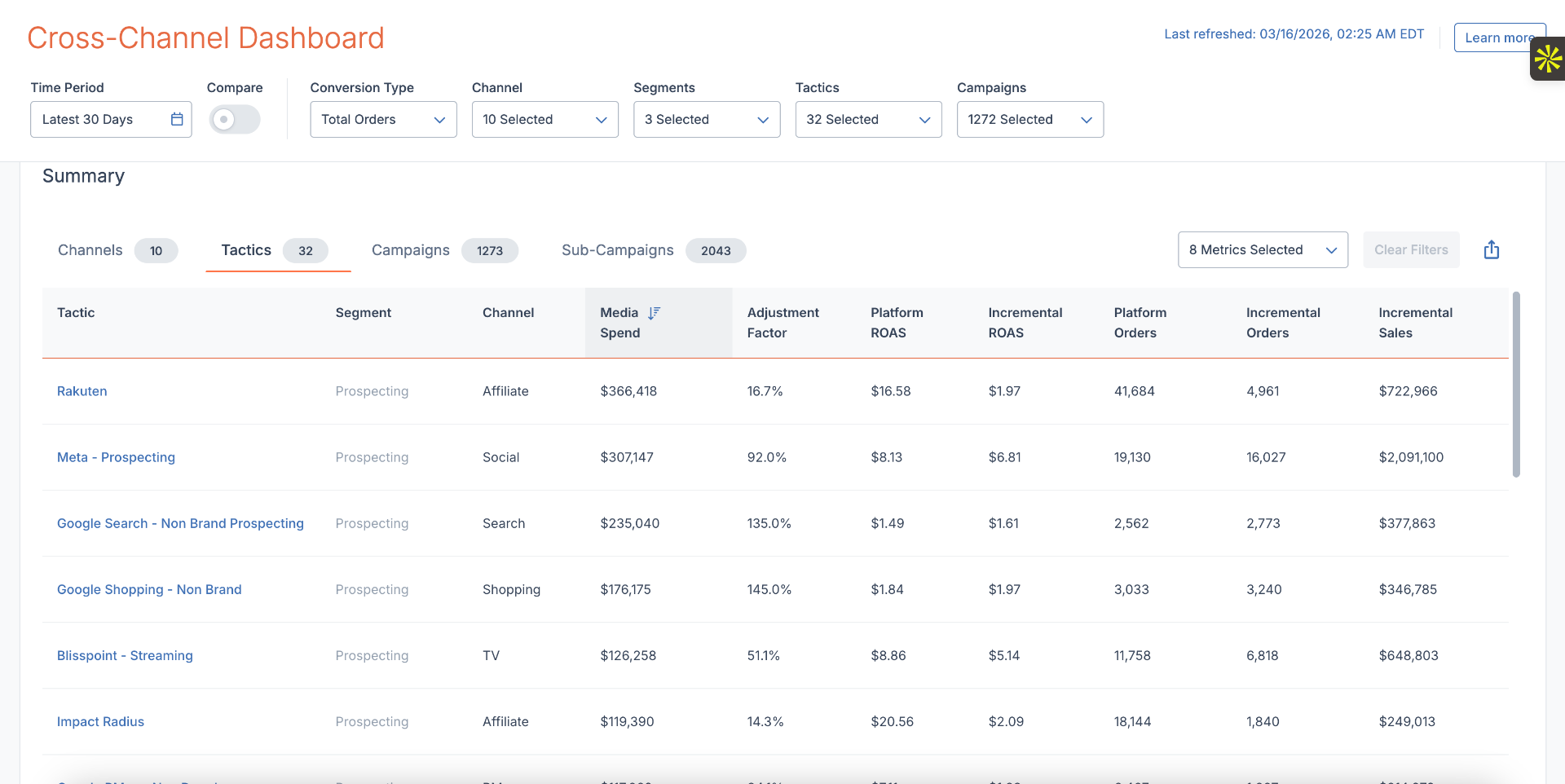Click the Time Period field
Image resolution: width=1565 pixels, height=784 pixels.
click(x=98, y=119)
